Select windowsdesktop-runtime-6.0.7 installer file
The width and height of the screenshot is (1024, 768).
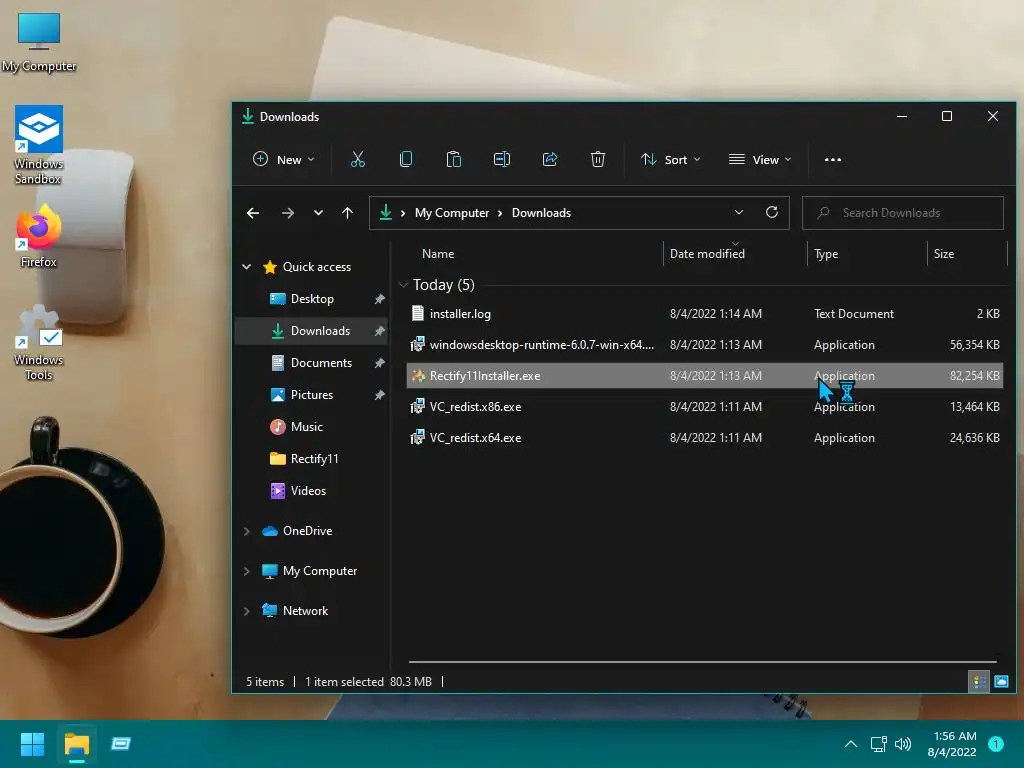coord(705,345)
